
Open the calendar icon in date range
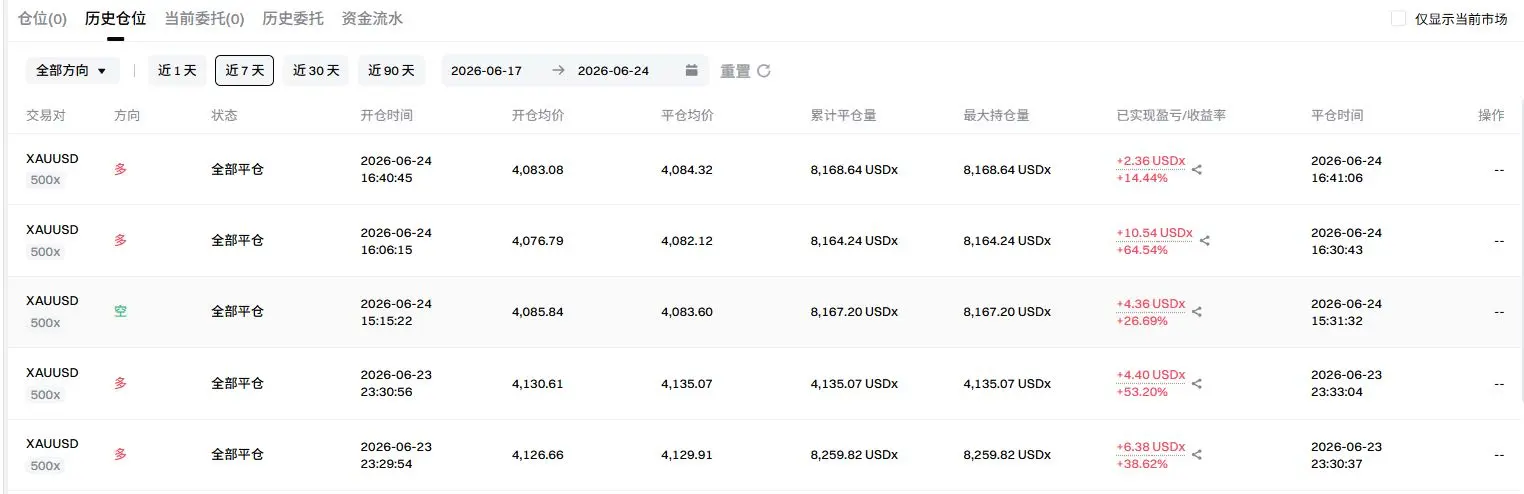(692, 71)
